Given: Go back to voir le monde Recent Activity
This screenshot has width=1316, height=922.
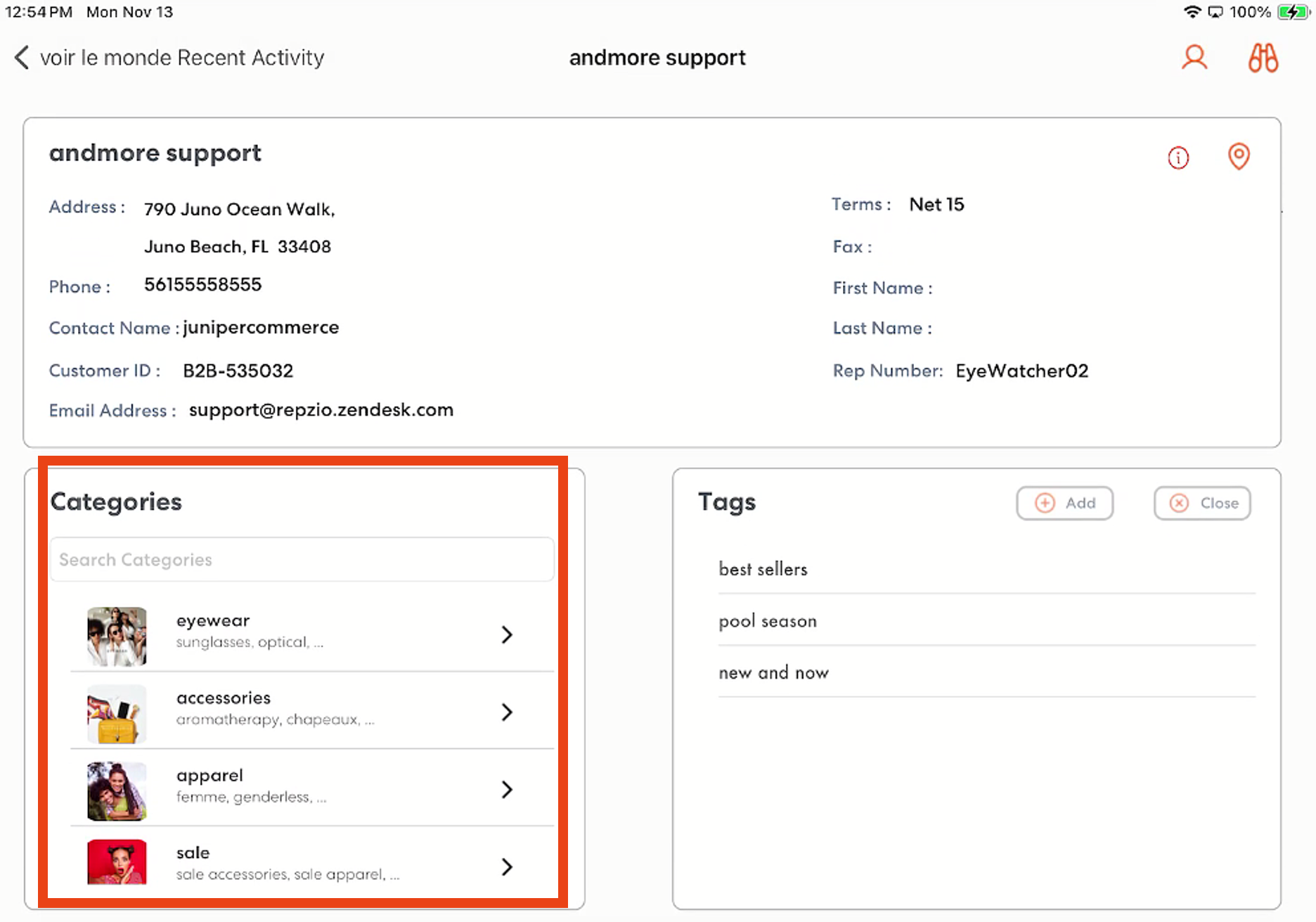Looking at the screenshot, I should 181,58.
